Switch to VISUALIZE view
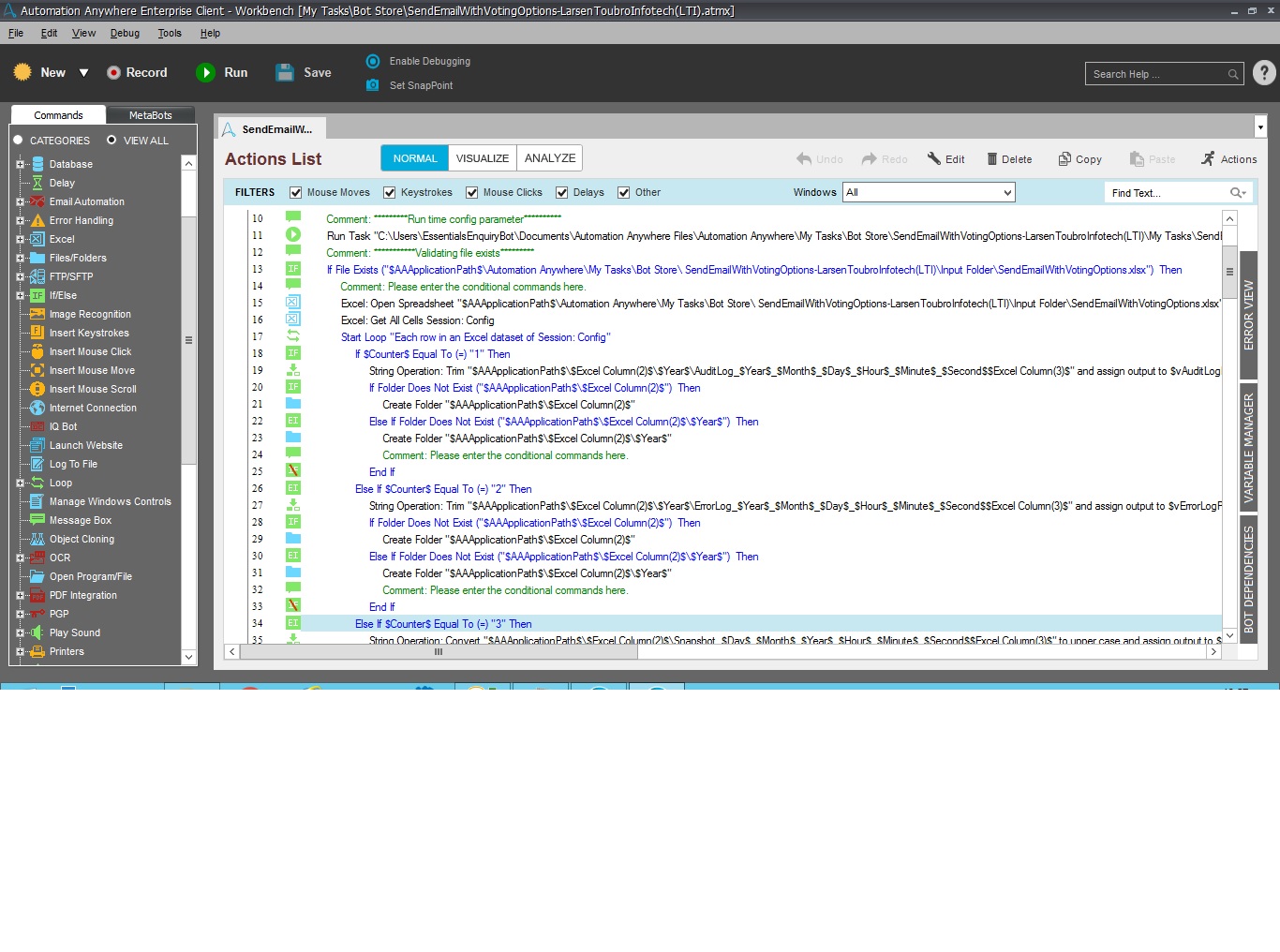1280x952 pixels. point(482,158)
